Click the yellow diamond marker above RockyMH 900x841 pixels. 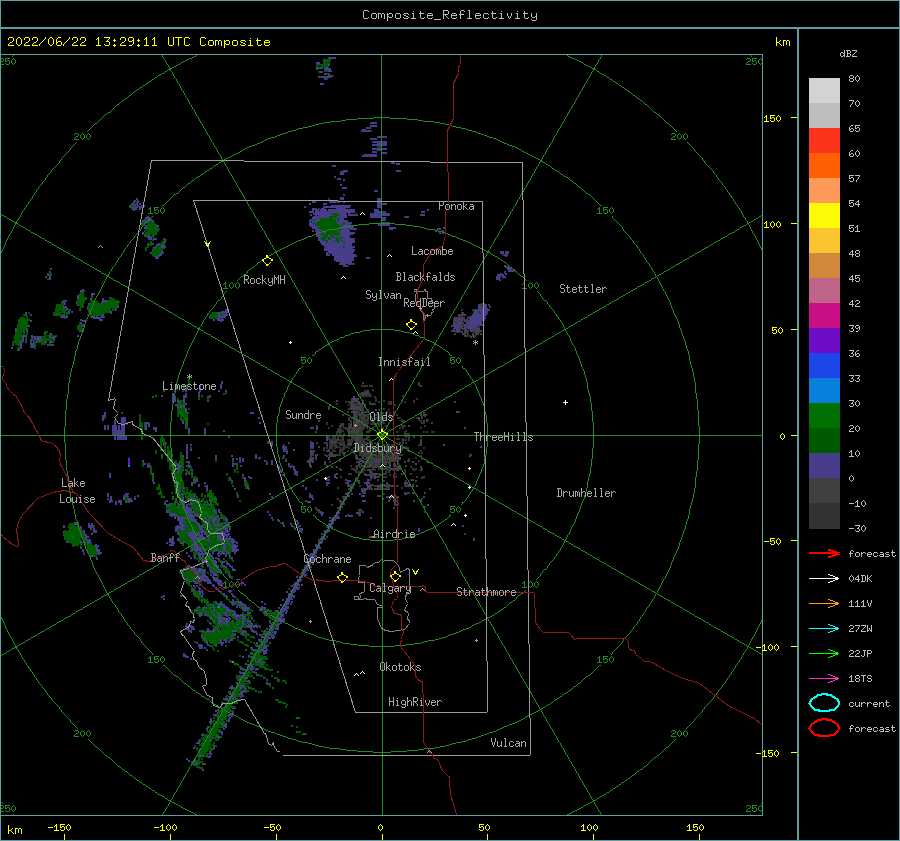tap(267, 261)
